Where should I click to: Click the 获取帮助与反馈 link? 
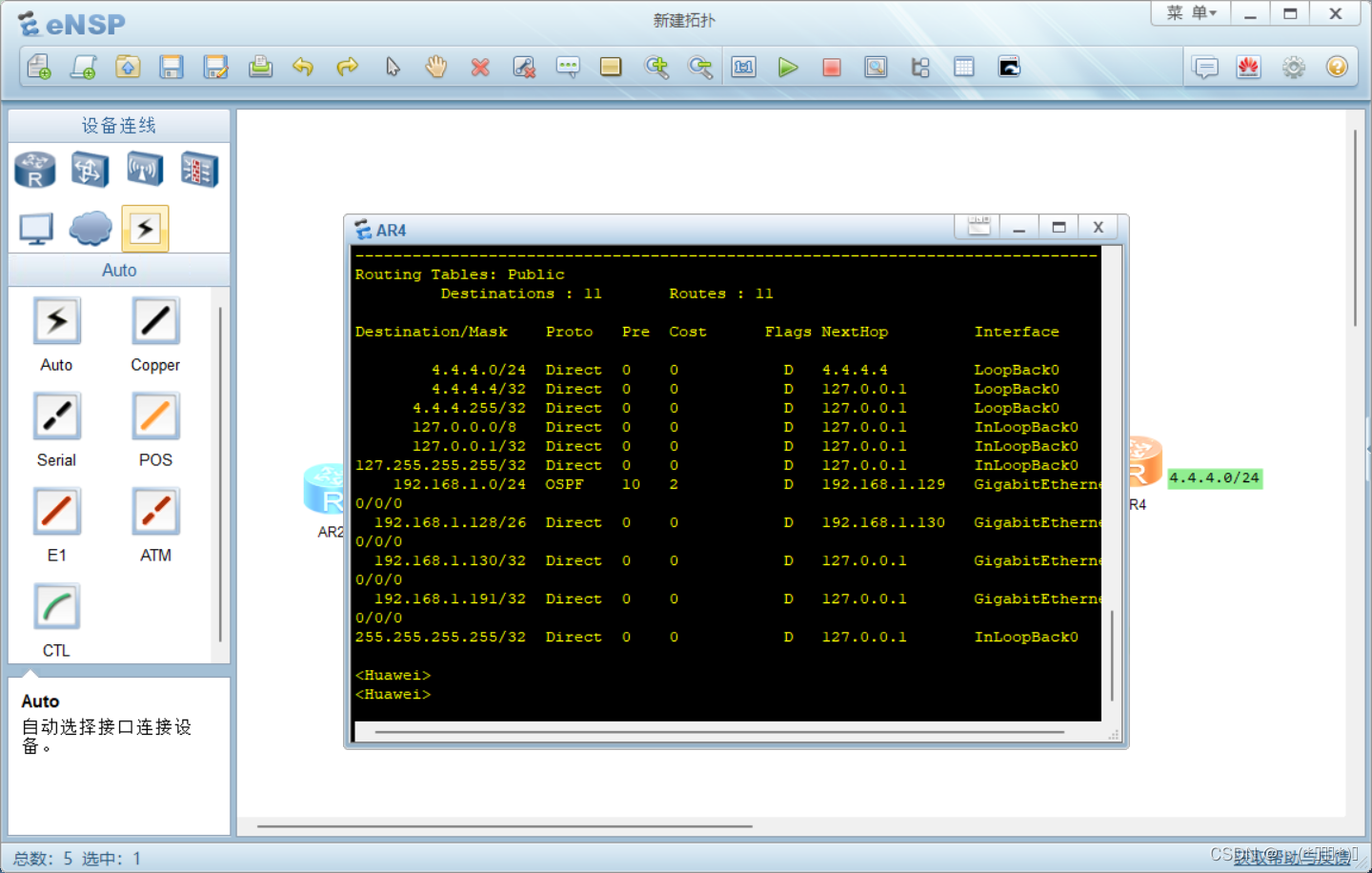[1292, 859]
